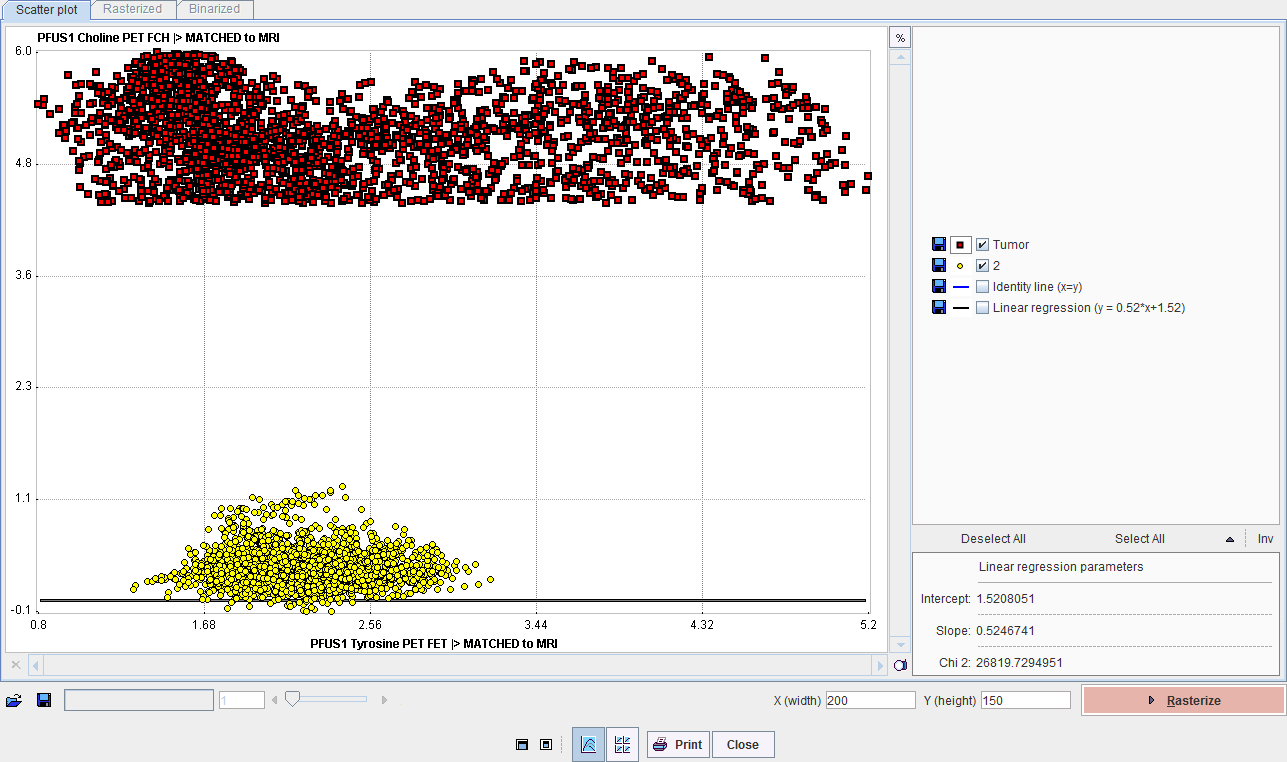Click the Inv selection button
This screenshot has width=1287, height=762.
[1265, 539]
